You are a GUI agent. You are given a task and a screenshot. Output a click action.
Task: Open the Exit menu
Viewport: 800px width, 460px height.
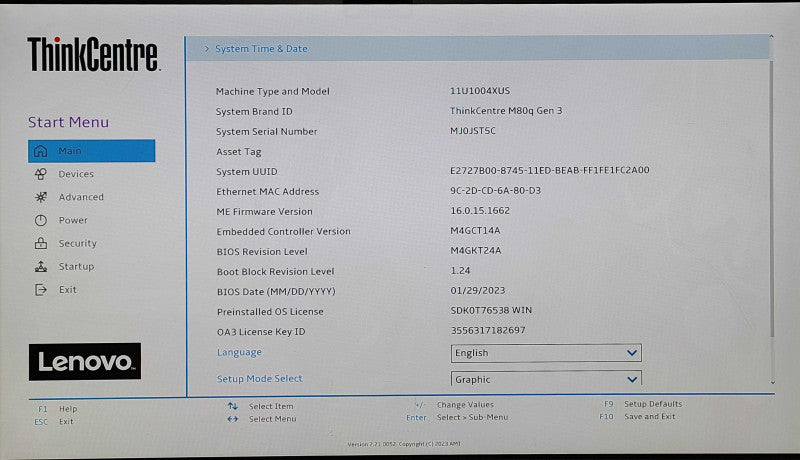click(x=67, y=290)
